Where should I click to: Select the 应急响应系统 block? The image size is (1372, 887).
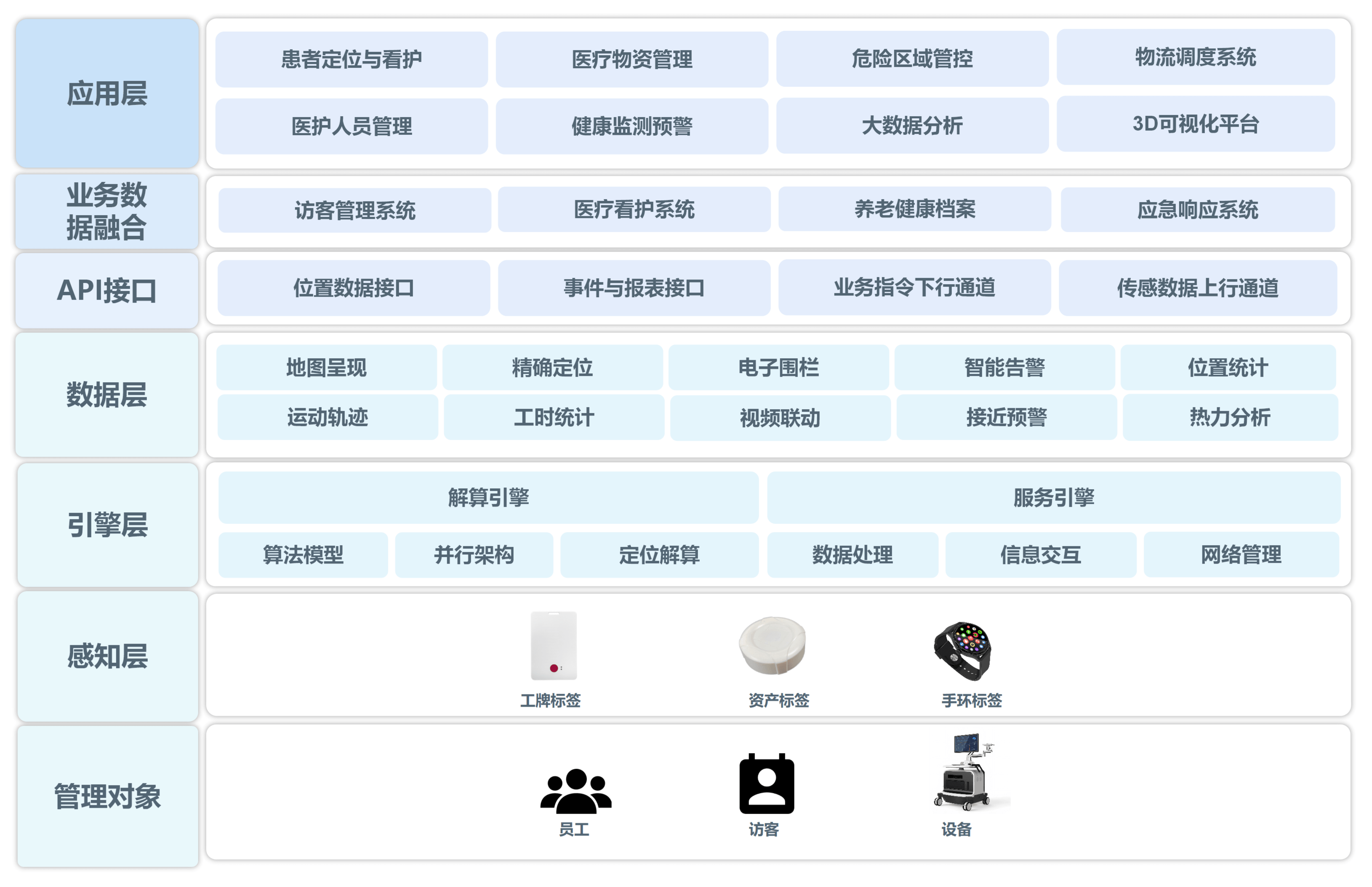(1198, 210)
